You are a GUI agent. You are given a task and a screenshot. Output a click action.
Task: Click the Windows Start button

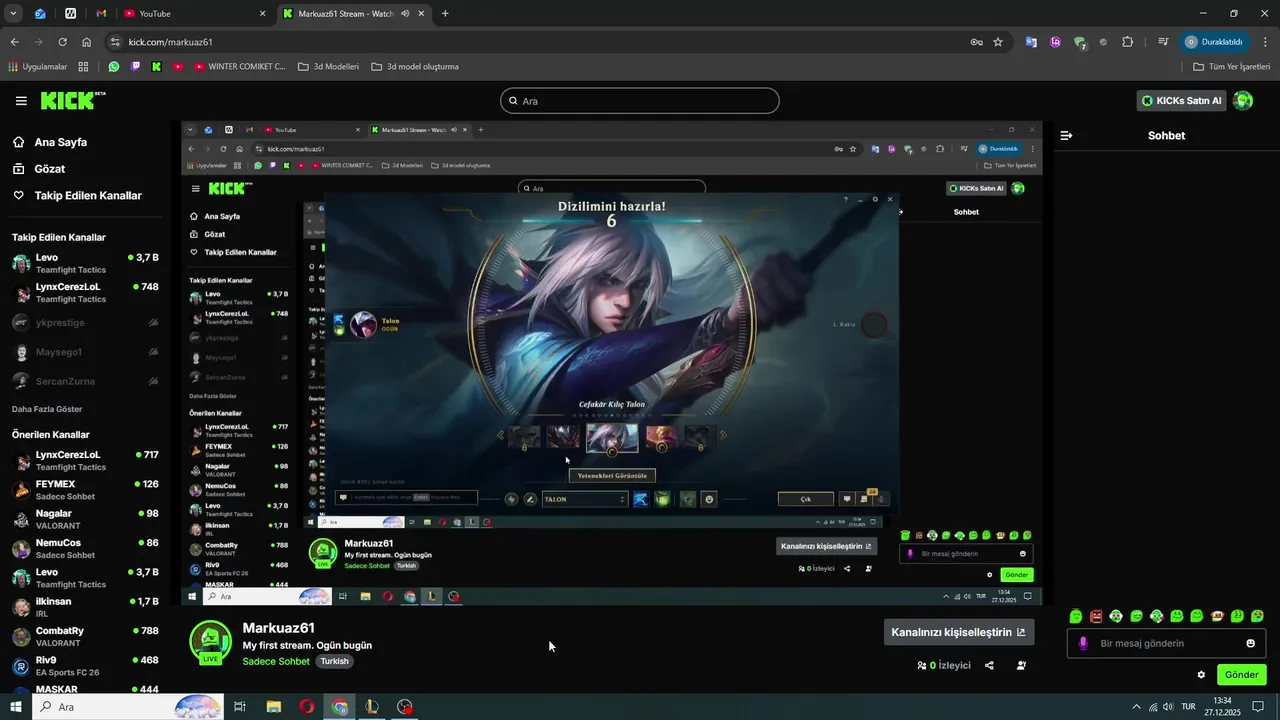pos(15,707)
